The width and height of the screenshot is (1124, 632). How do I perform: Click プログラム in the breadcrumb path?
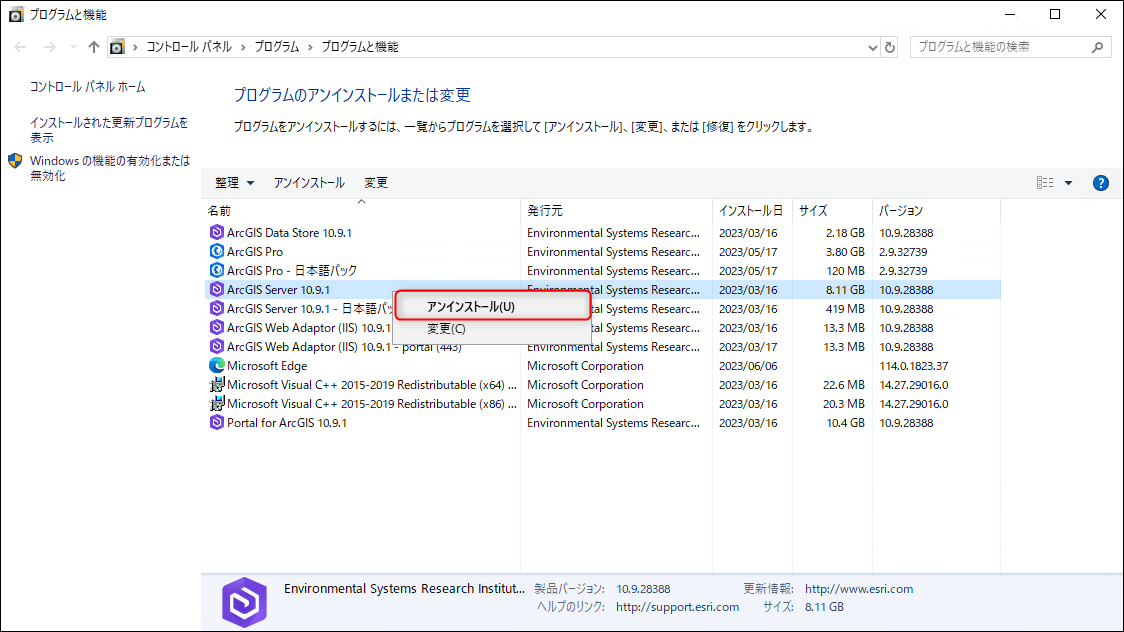pos(277,47)
